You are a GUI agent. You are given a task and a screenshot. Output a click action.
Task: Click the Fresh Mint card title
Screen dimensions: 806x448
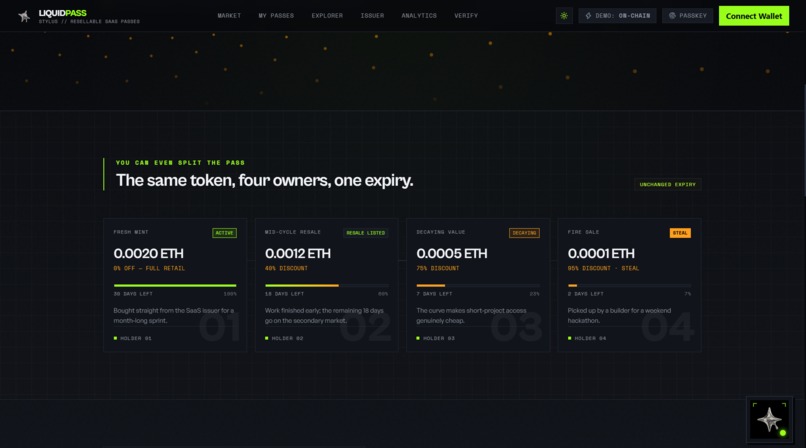click(x=131, y=232)
